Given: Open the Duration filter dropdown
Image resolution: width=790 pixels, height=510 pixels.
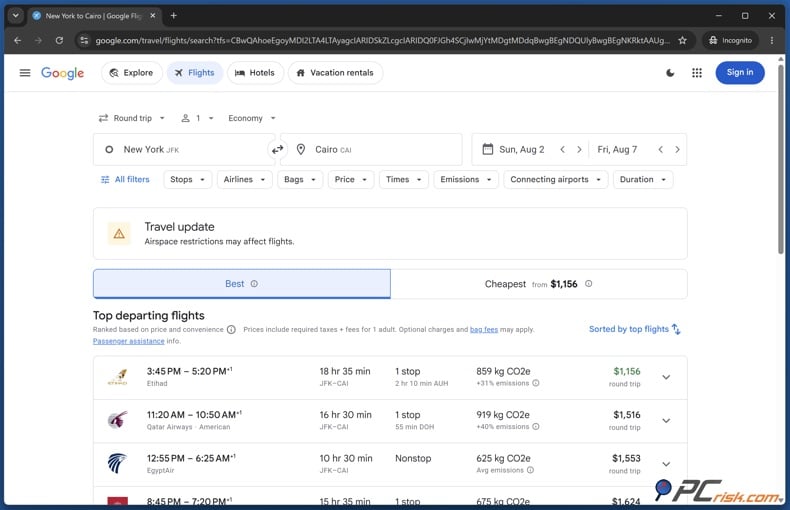Looking at the screenshot, I should point(643,179).
